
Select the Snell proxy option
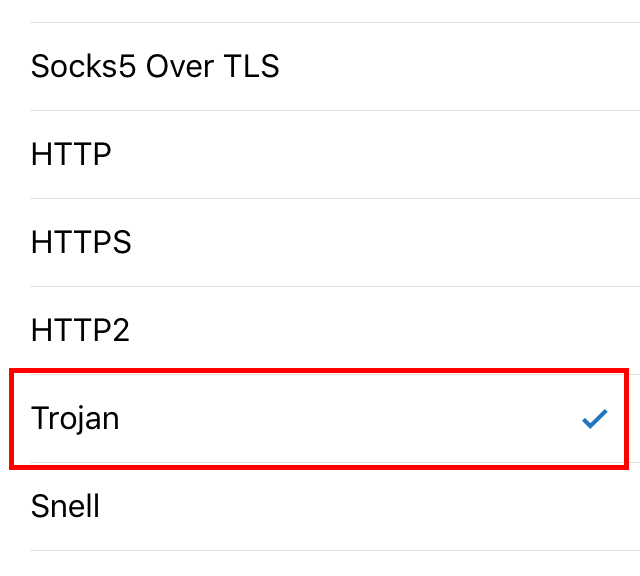click(320, 506)
